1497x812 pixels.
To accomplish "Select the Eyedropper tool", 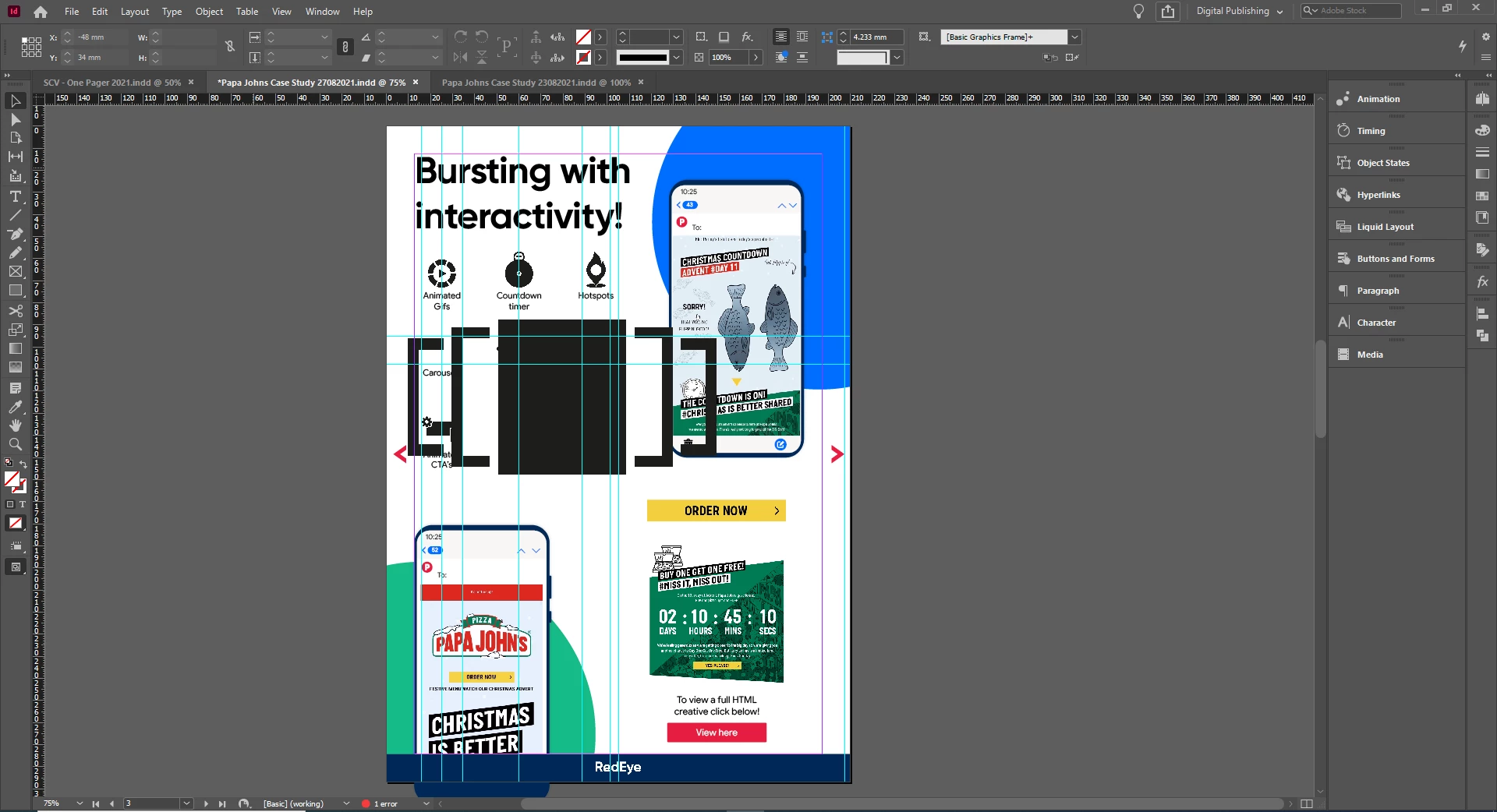I will click(x=15, y=407).
